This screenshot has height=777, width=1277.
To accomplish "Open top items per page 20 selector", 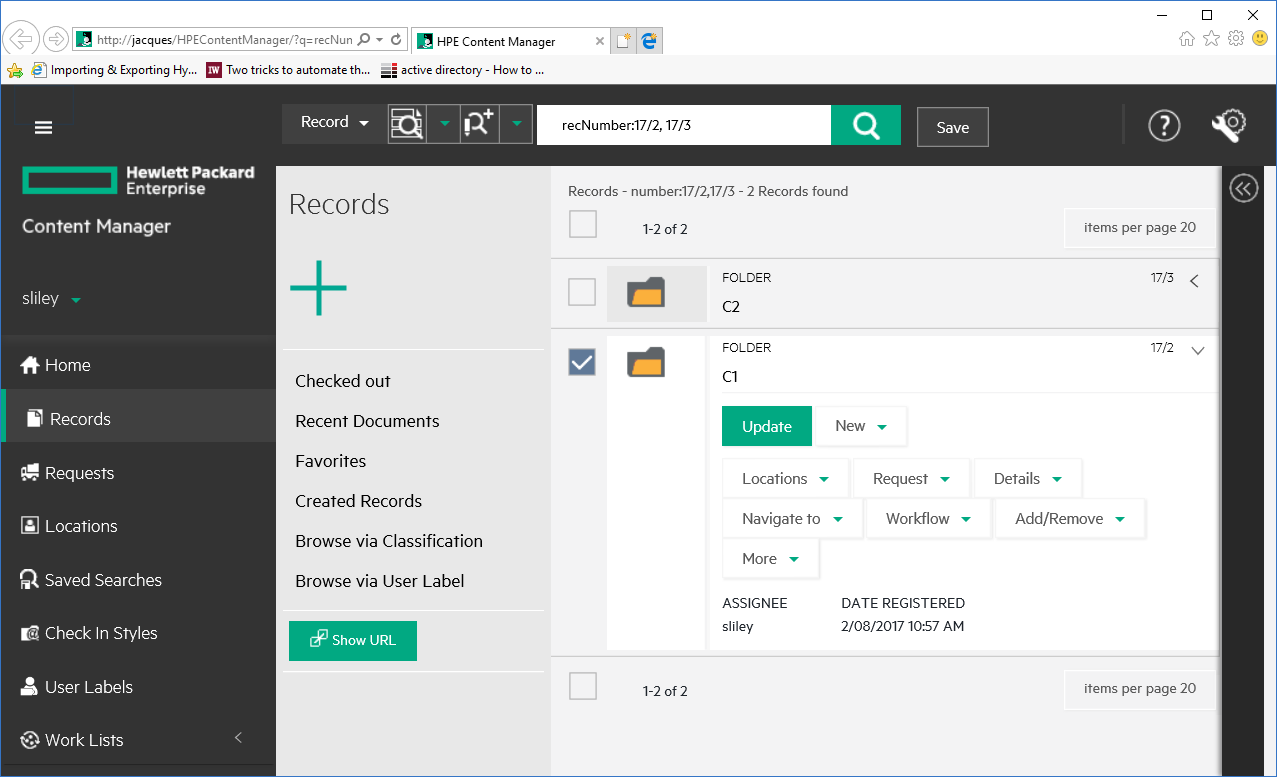I will [1140, 228].
